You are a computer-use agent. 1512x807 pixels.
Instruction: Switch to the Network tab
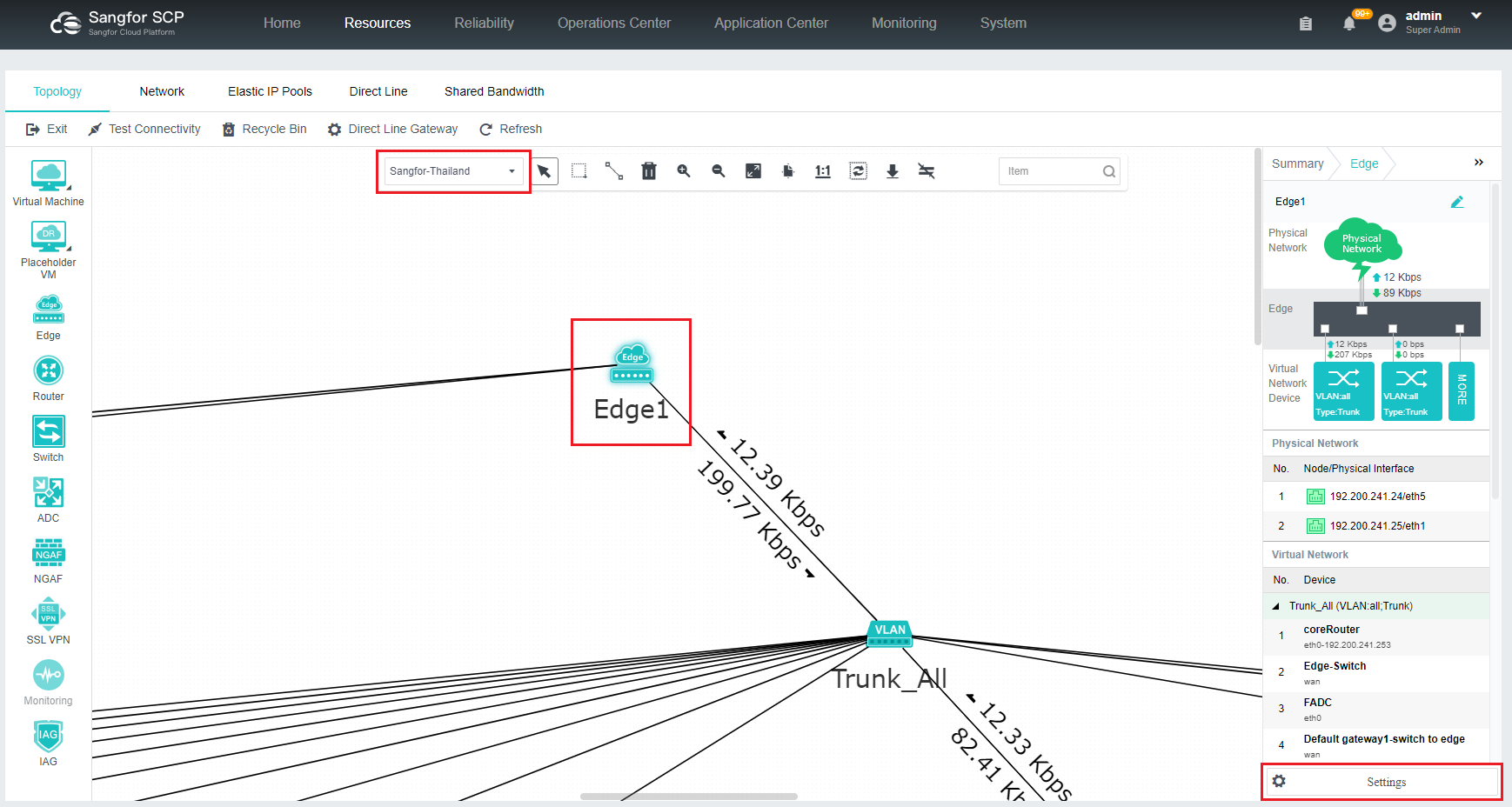click(162, 91)
